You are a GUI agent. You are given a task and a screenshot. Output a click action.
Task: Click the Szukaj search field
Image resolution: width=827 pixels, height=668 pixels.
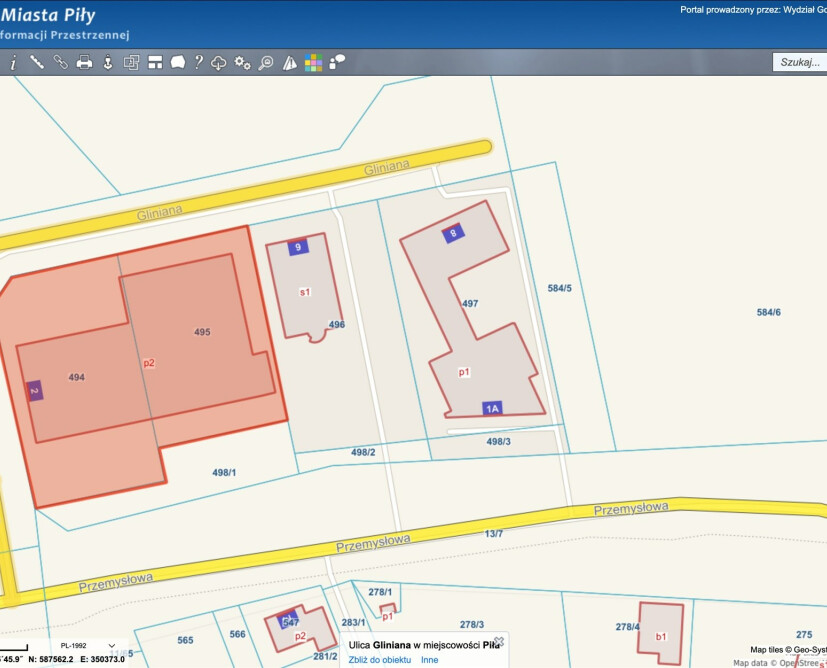pyautogui.click(x=800, y=62)
